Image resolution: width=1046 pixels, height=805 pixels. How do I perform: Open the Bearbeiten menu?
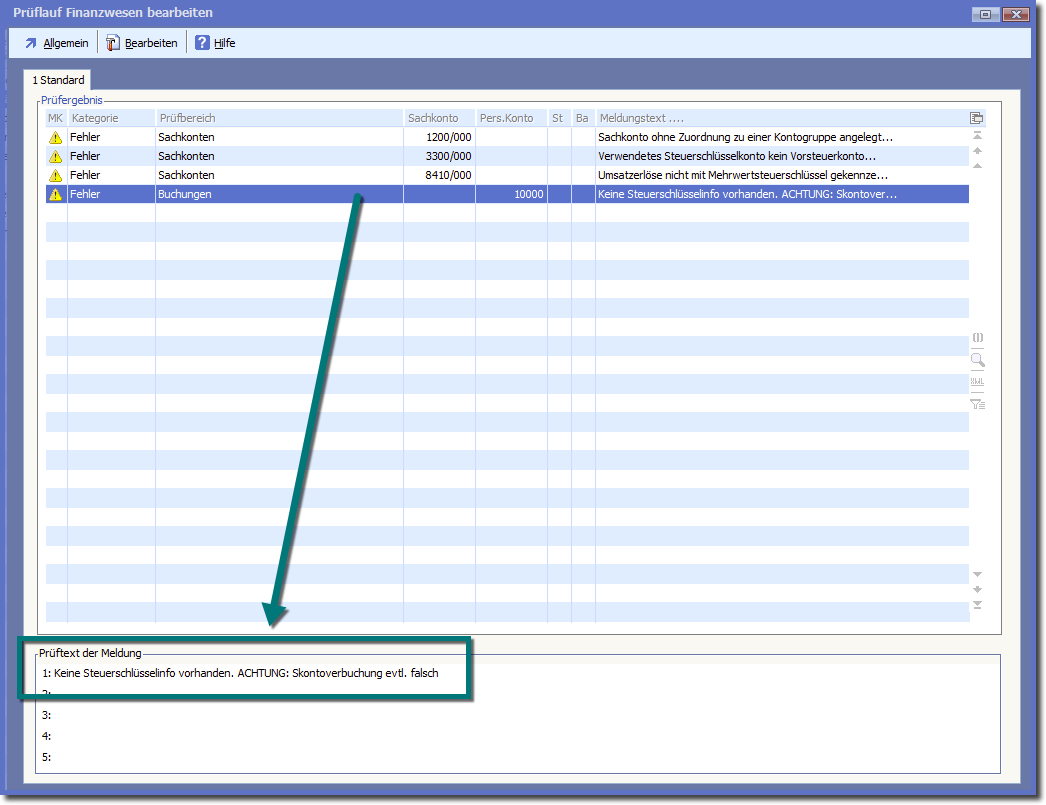coord(141,43)
